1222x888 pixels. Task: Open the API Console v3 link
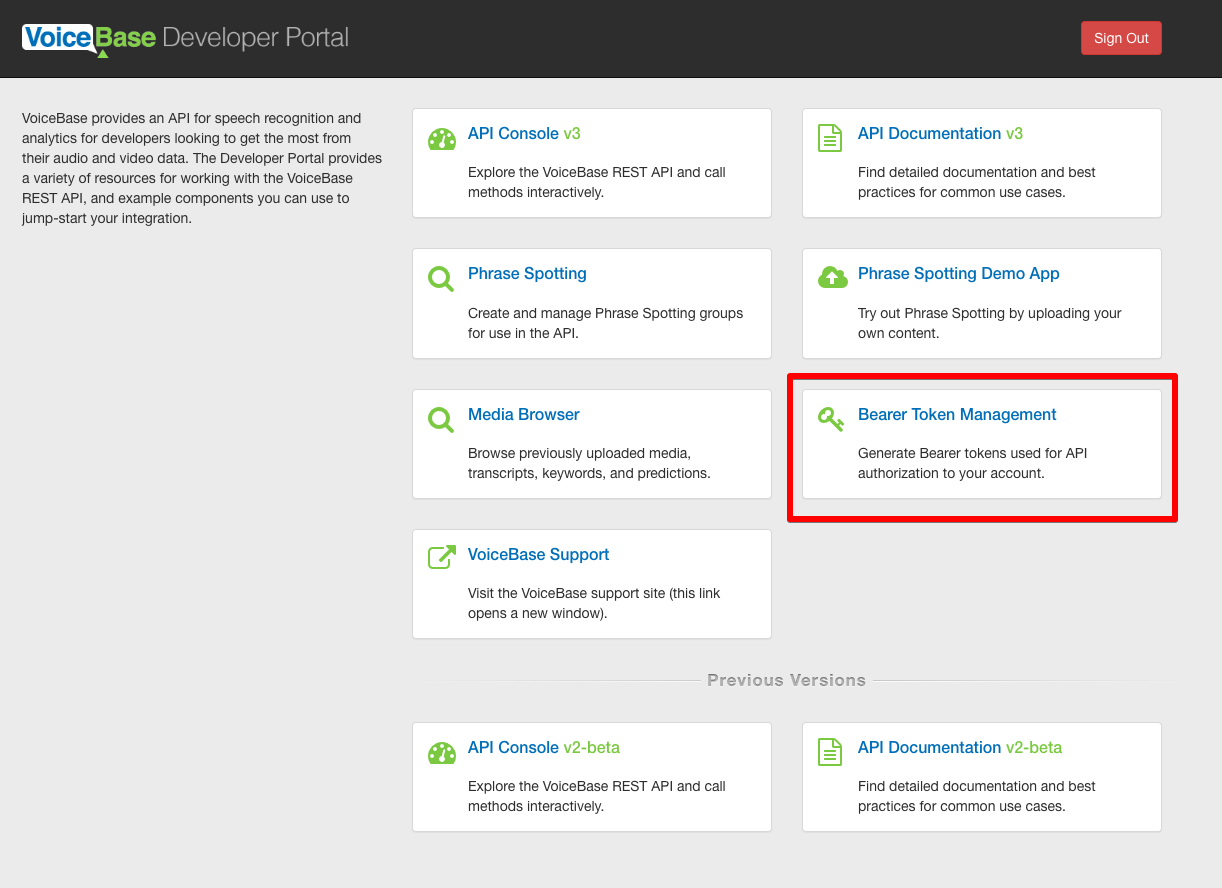(x=524, y=134)
